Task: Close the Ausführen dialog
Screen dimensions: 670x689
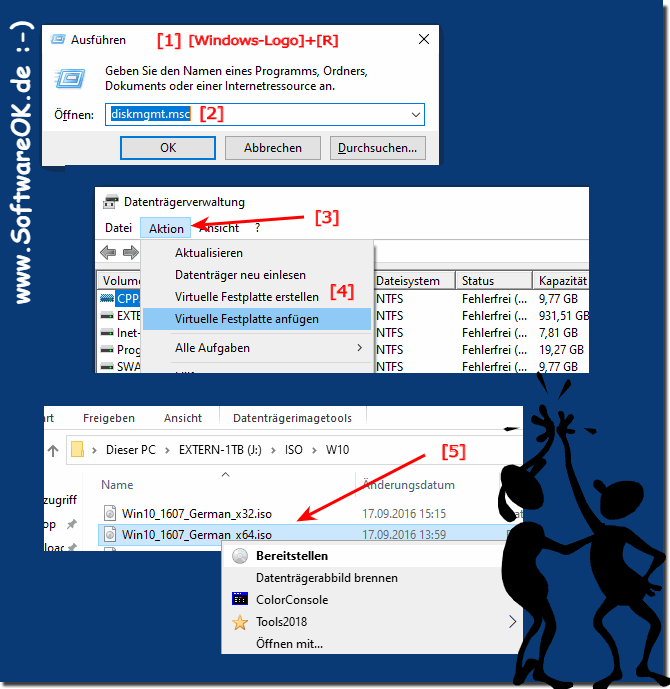Action: click(x=424, y=39)
